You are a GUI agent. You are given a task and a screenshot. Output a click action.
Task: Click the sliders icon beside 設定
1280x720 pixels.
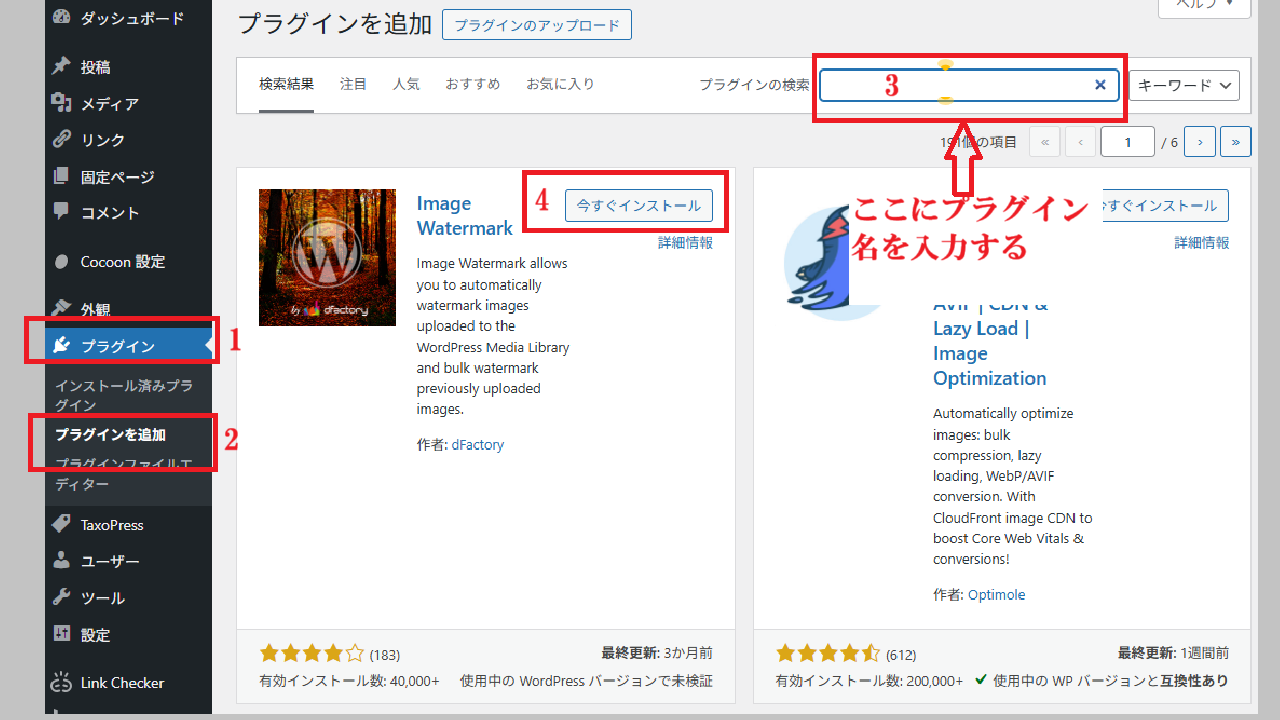pos(62,634)
